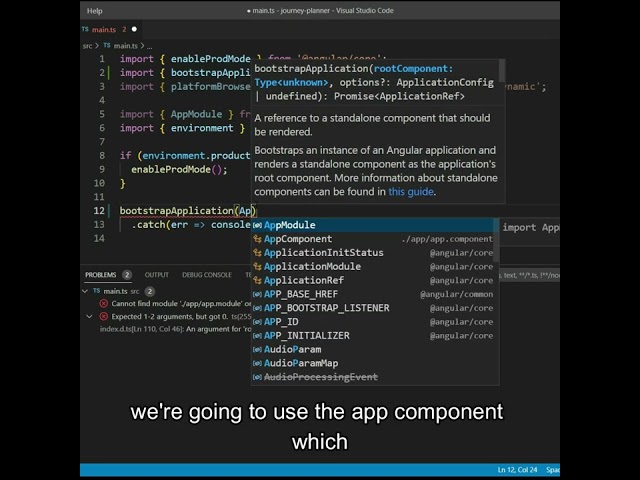Click variable icon beside APP_INITIALIZER
This screenshot has height=480, width=640.
tap(257, 336)
